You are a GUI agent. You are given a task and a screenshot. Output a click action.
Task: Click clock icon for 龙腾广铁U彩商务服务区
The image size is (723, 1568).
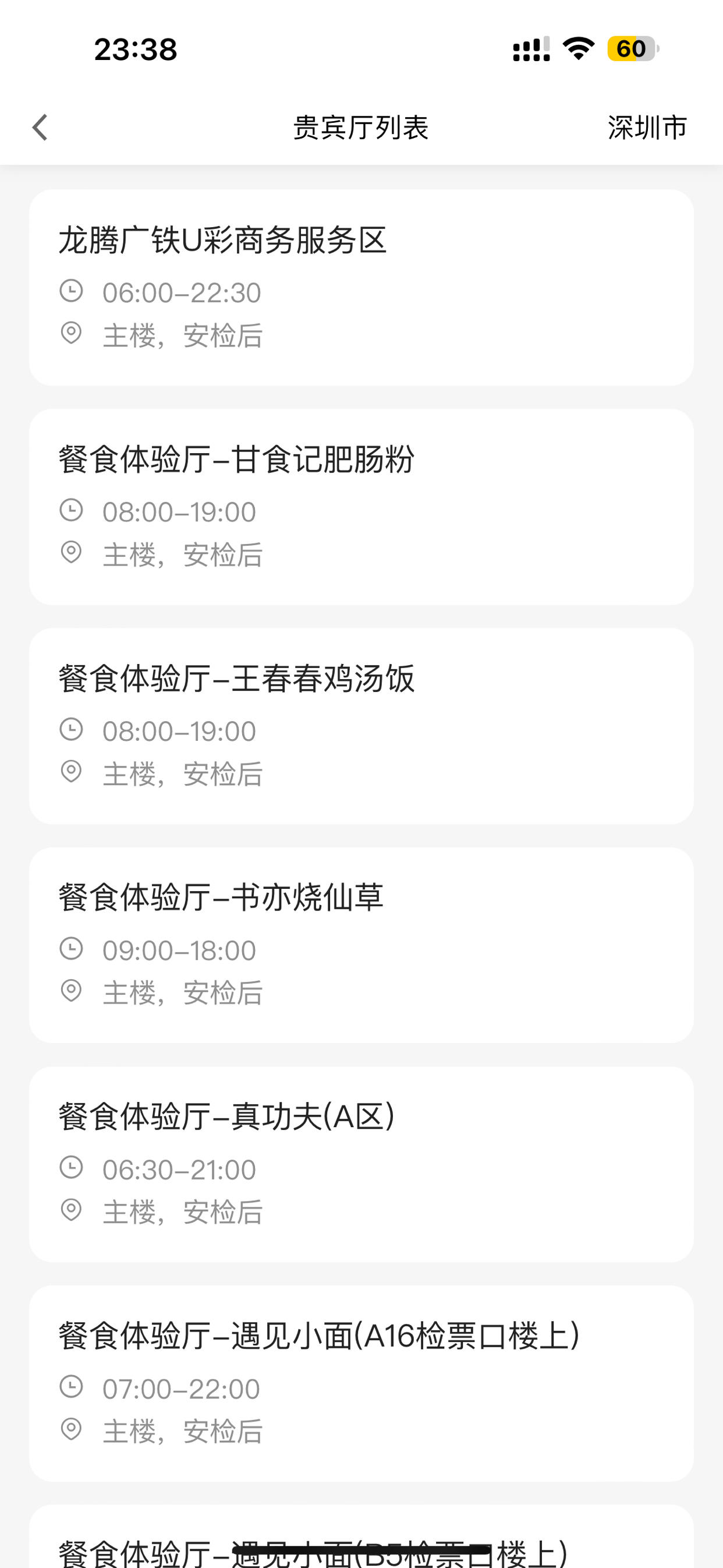pos(71,291)
